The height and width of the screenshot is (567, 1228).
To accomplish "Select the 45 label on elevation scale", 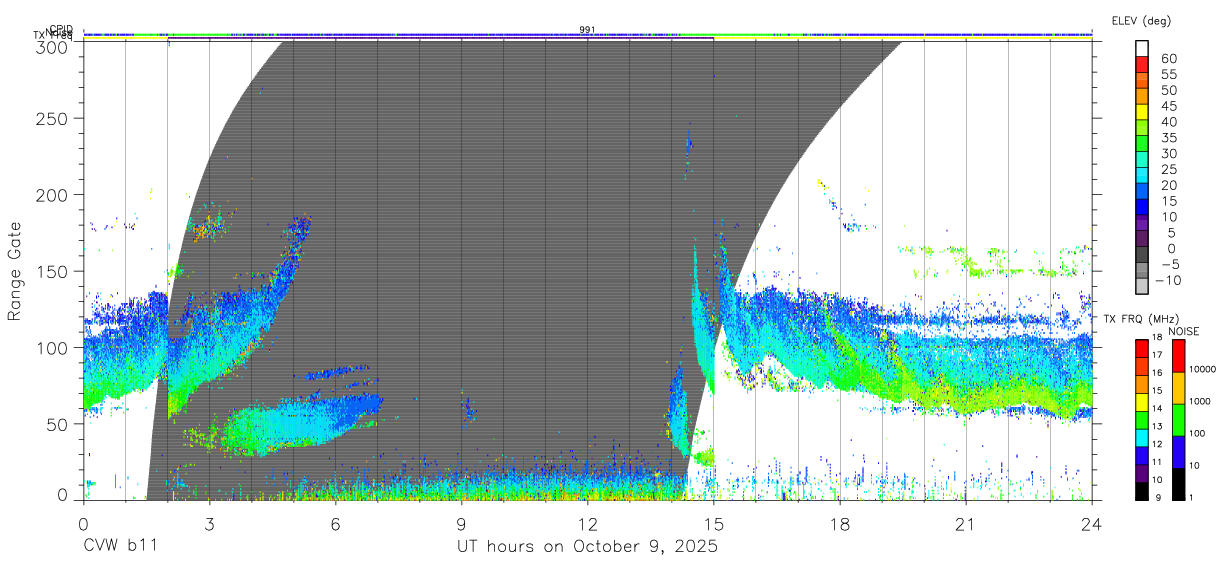I will pyautogui.click(x=1168, y=106).
